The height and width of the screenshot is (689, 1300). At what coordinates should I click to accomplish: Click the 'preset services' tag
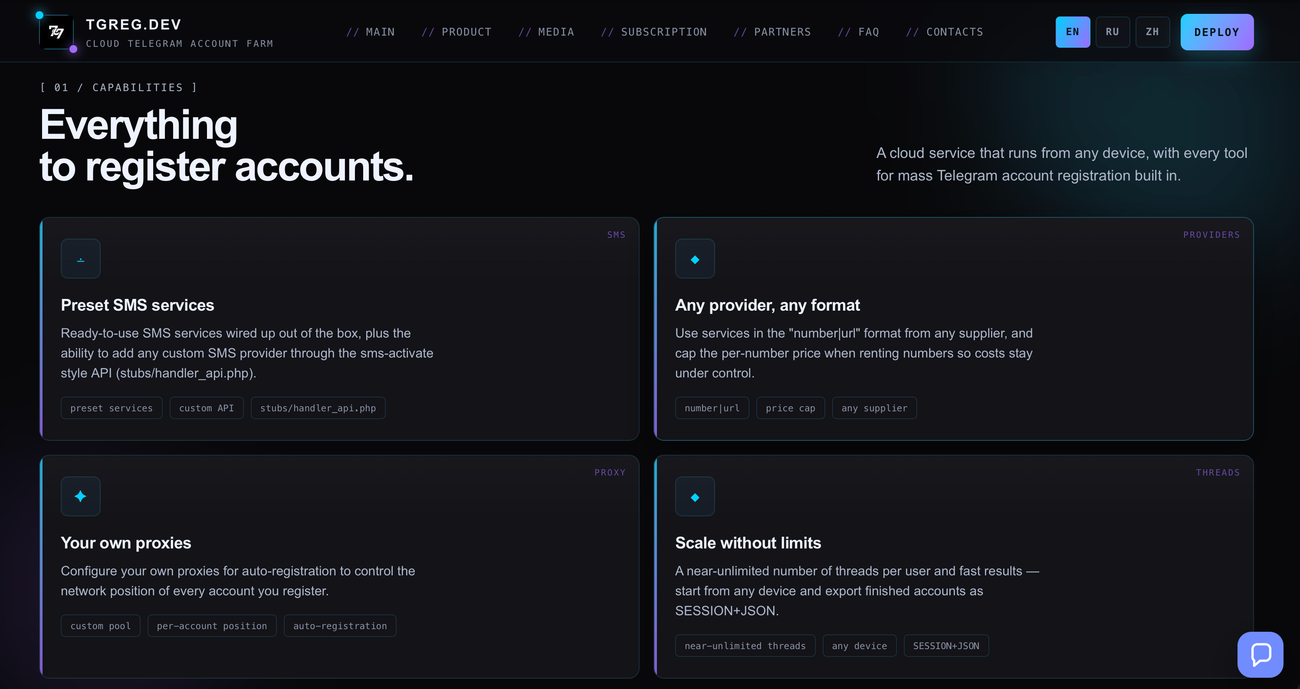[x=111, y=408]
